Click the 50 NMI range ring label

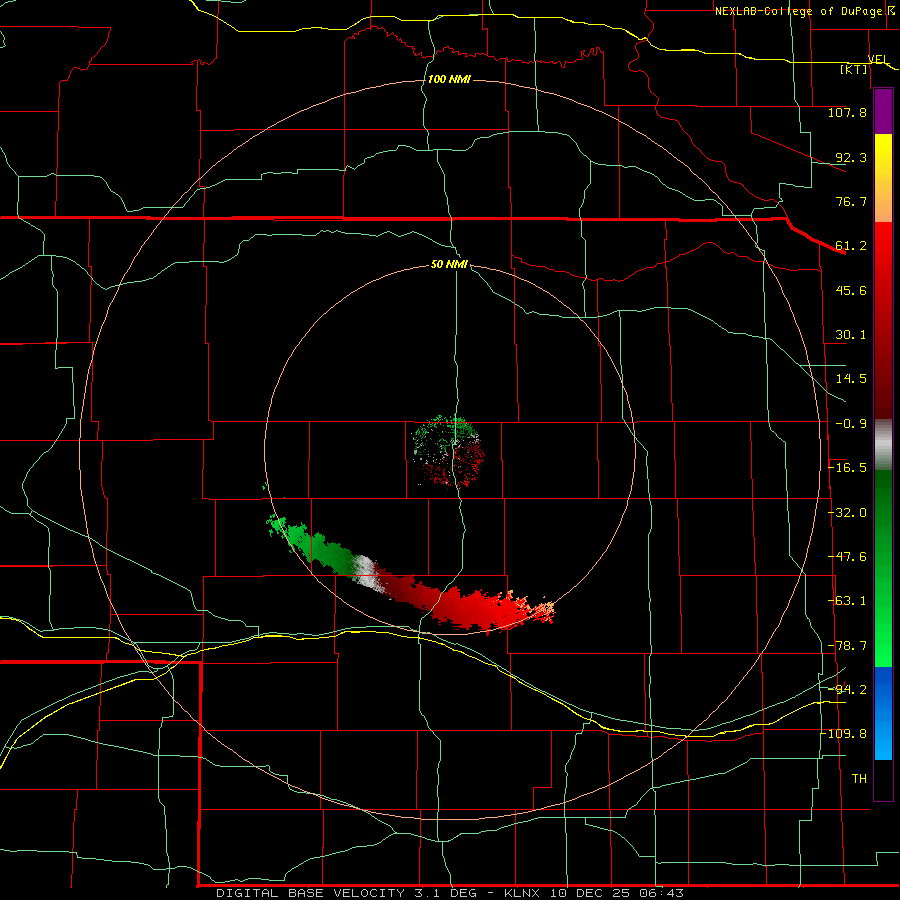coord(449,265)
